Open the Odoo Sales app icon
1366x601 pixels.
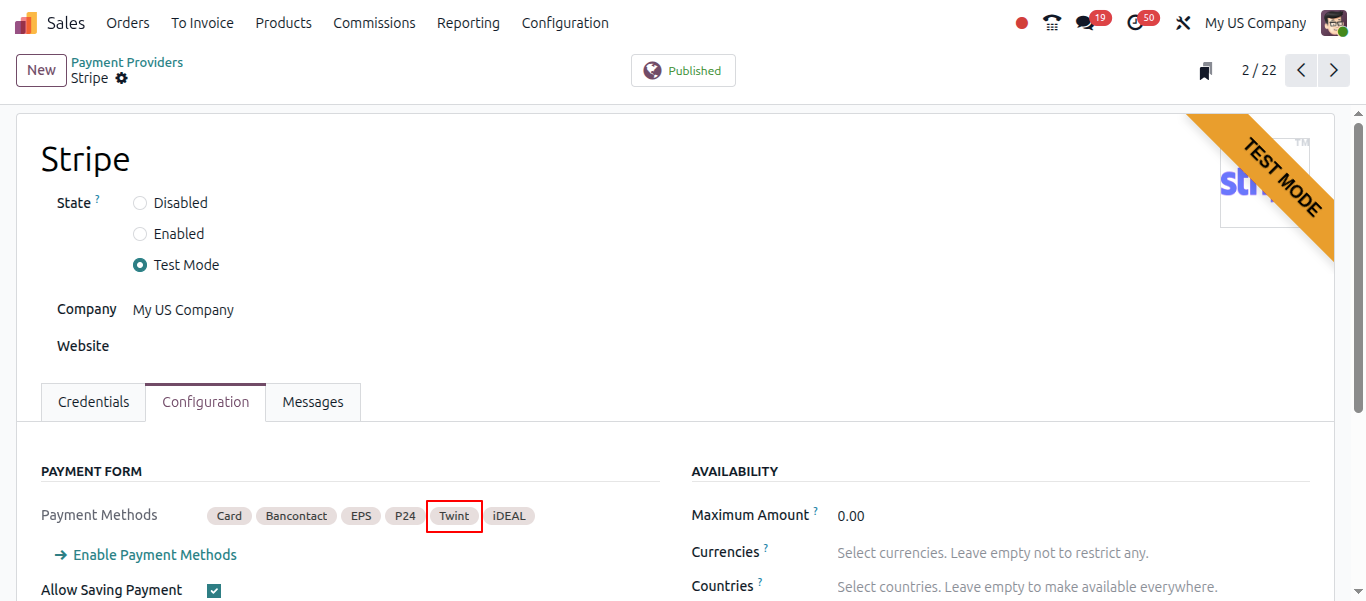pyautogui.click(x=26, y=22)
